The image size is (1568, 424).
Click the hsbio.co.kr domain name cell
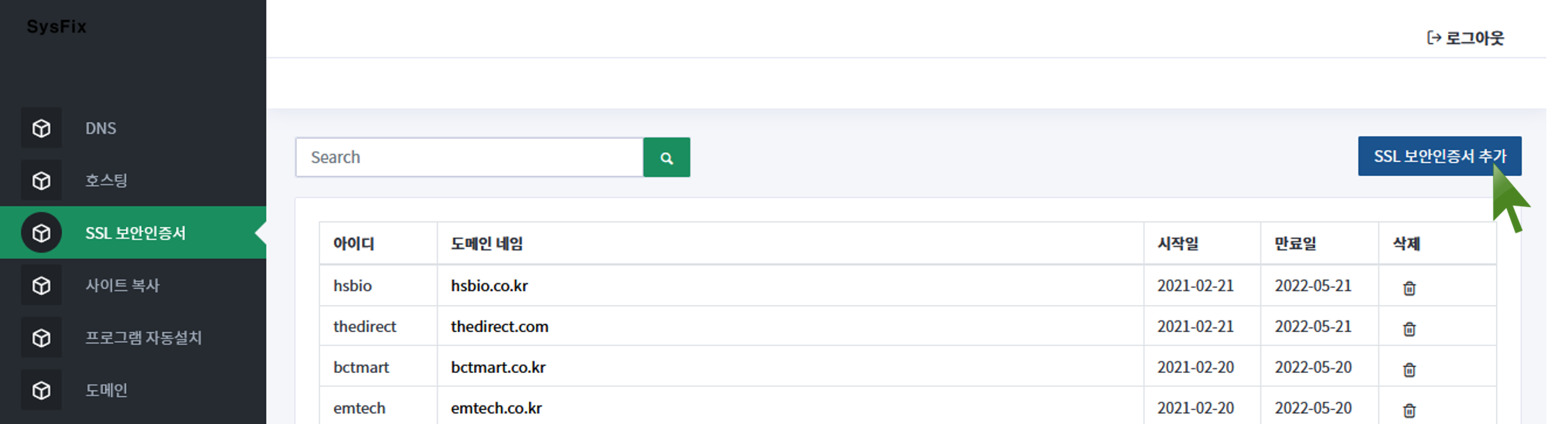coord(489,286)
